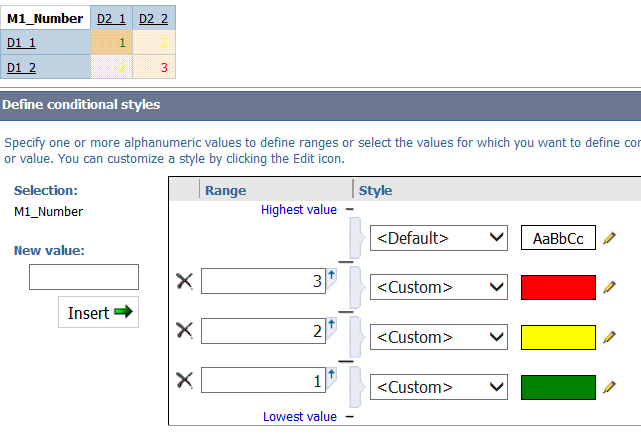The width and height of the screenshot is (641, 434).
Task: Toggle threshold arrow next to value 2
Action: click(x=332, y=327)
